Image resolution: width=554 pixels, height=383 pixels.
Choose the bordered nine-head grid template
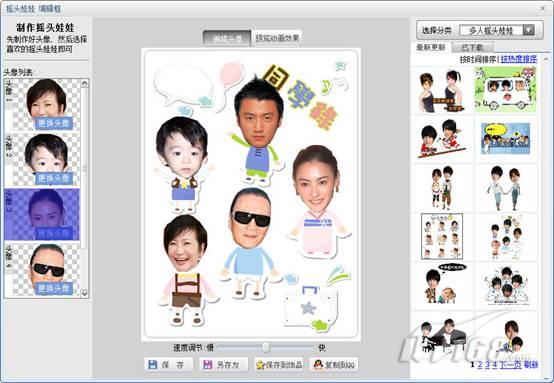pyautogui.click(x=442, y=236)
